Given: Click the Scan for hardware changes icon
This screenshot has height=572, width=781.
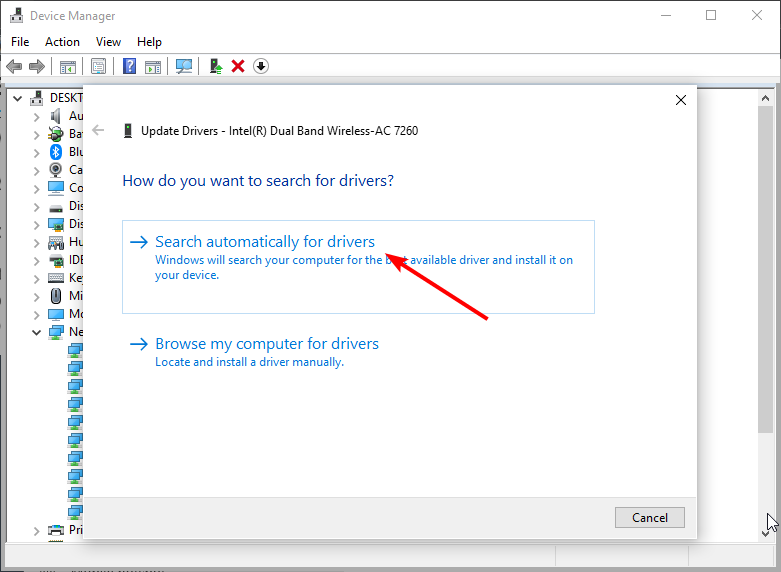Looking at the screenshot, I should click(184, 66).
